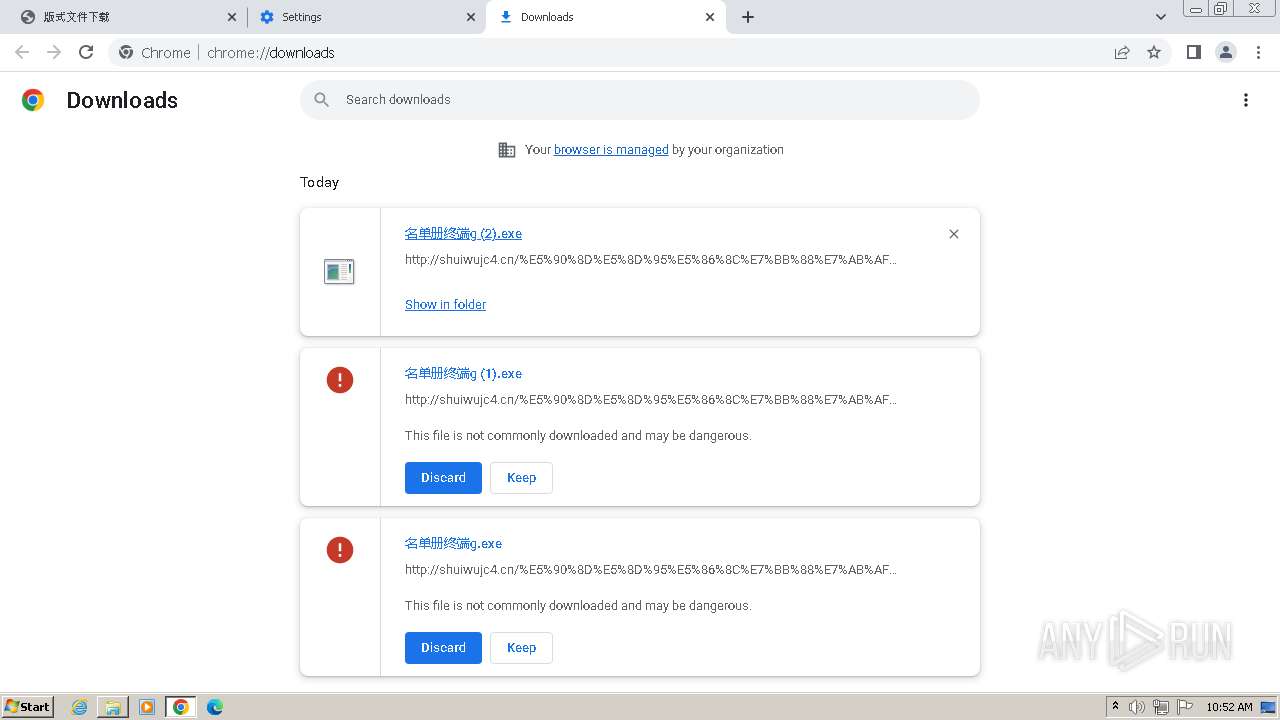Click the source URL of 名单册终端g.exe

pyautogui.click(x=651, y=570)
